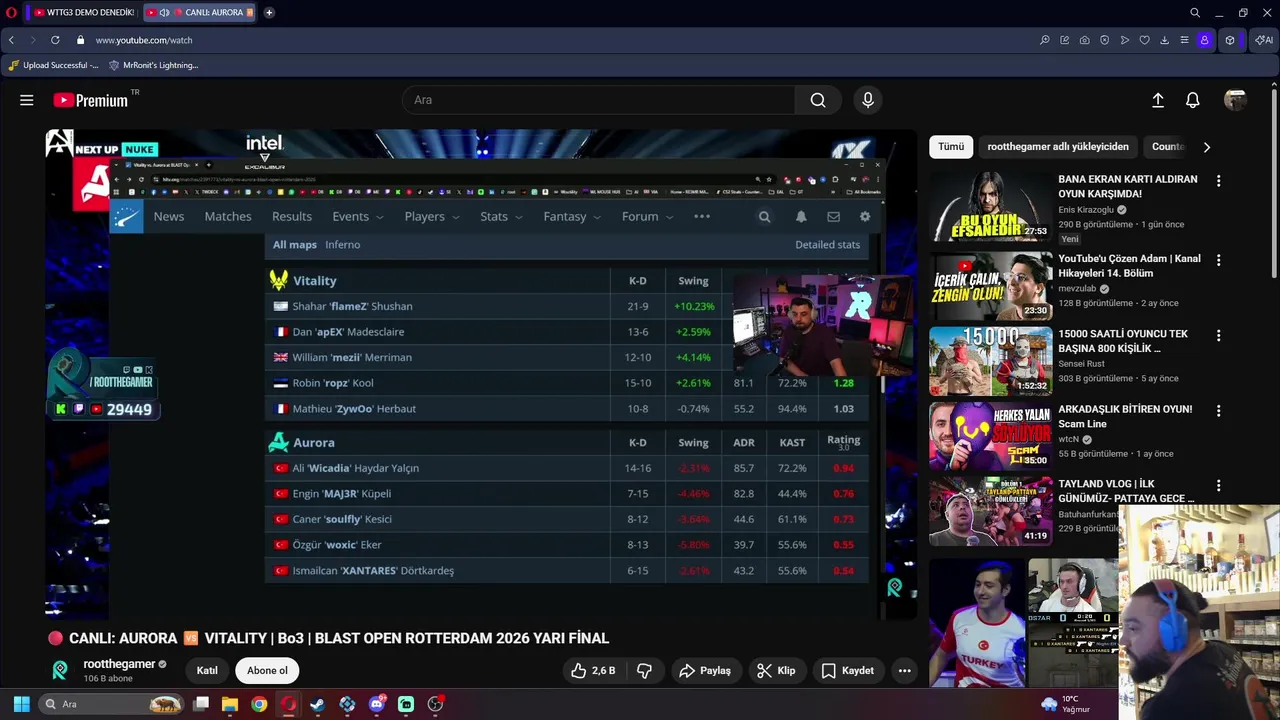
Task: Open more actions for the video
Action: [905, 671]
